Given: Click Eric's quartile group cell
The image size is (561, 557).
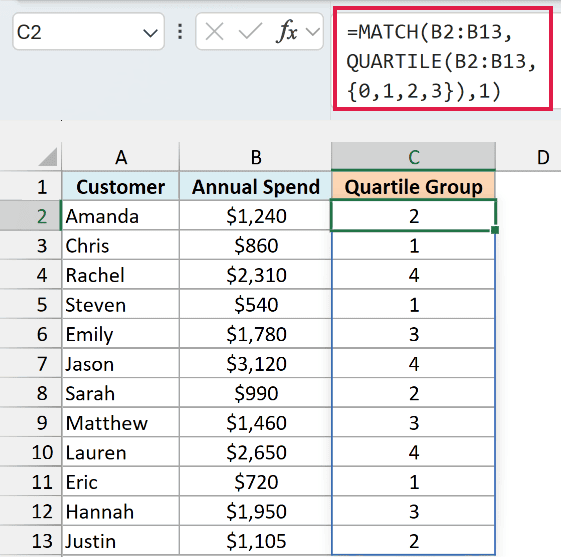Looking at the screenshot, I should [x=413, y=482].
